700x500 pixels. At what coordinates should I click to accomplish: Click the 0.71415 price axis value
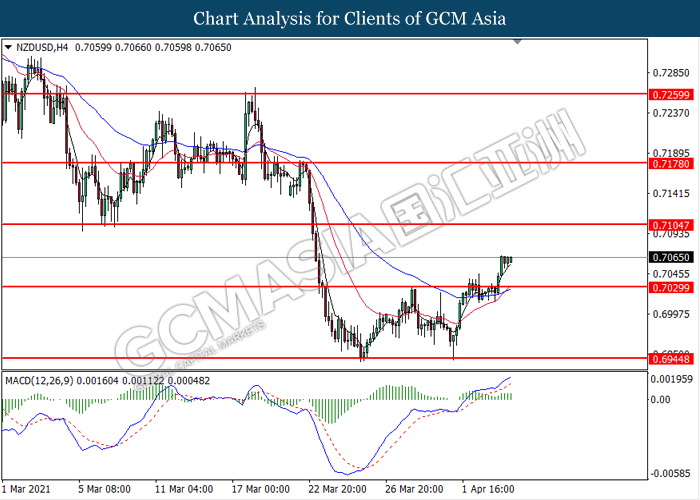click(x=671, y=194)
